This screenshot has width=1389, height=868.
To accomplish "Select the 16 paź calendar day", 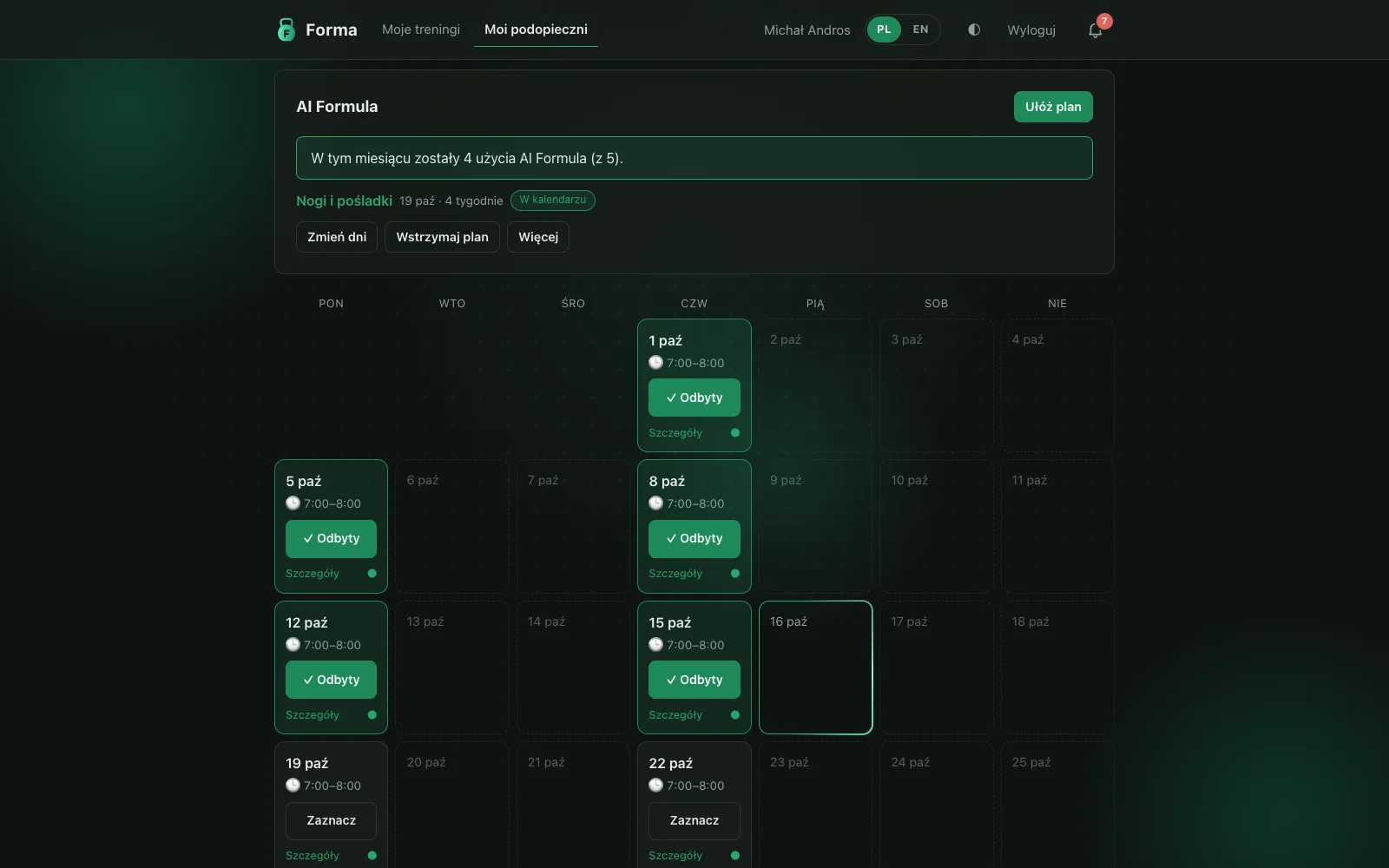I will pos(815,667).
